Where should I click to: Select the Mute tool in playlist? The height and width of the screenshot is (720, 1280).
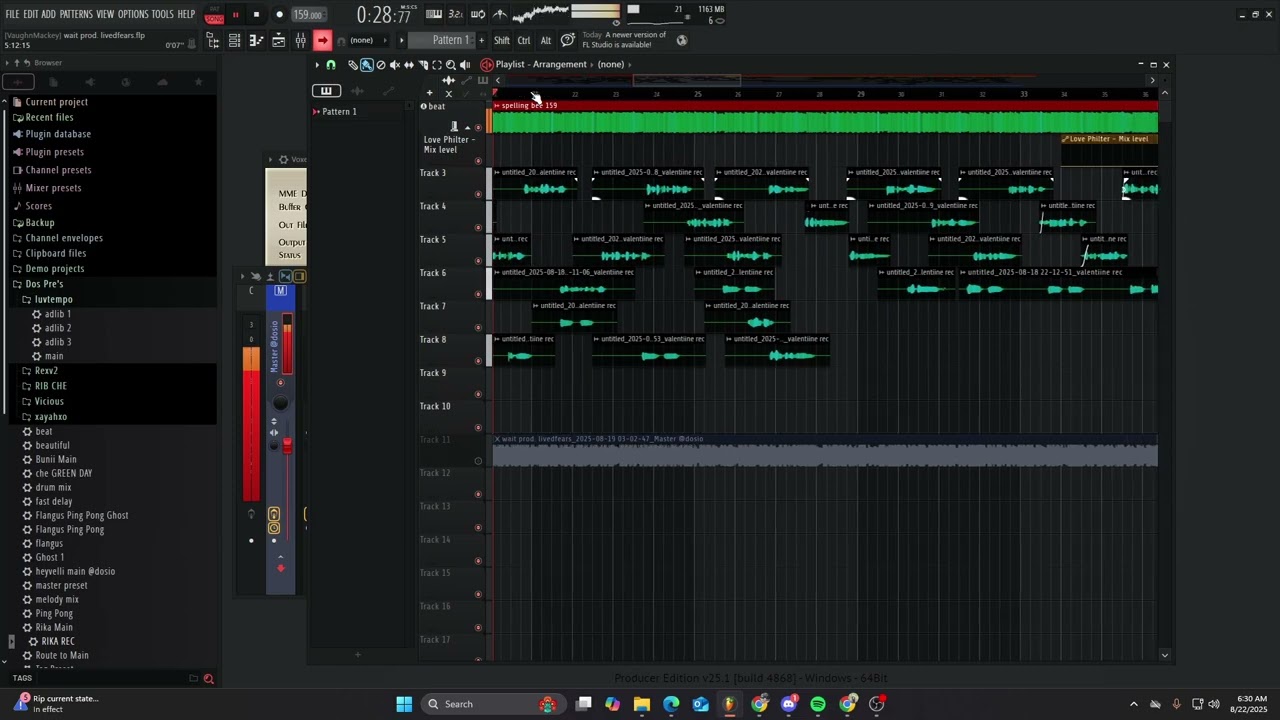coord(394,65)
